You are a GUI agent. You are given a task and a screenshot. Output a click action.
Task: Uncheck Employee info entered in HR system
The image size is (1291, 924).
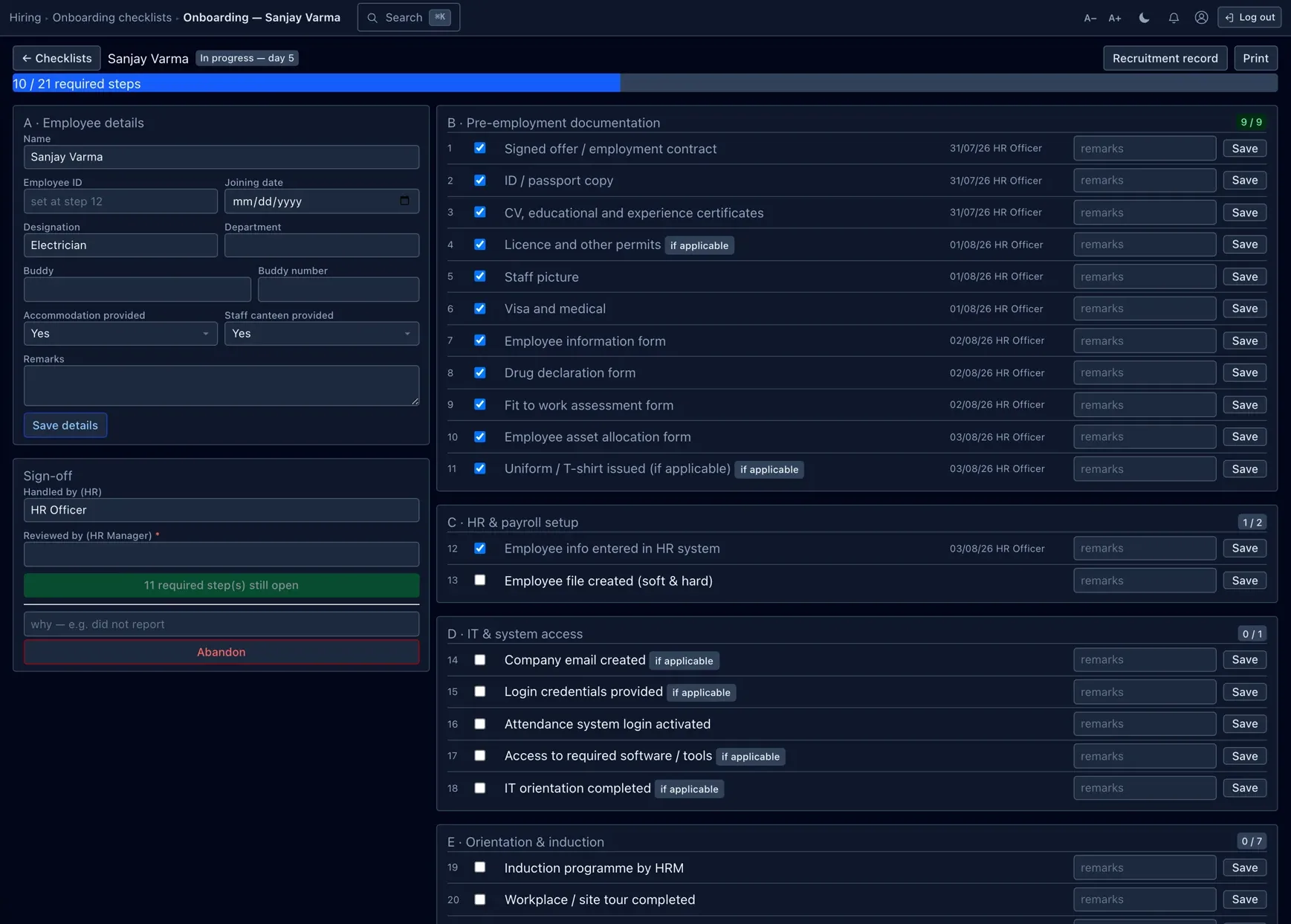click(480, 548)
